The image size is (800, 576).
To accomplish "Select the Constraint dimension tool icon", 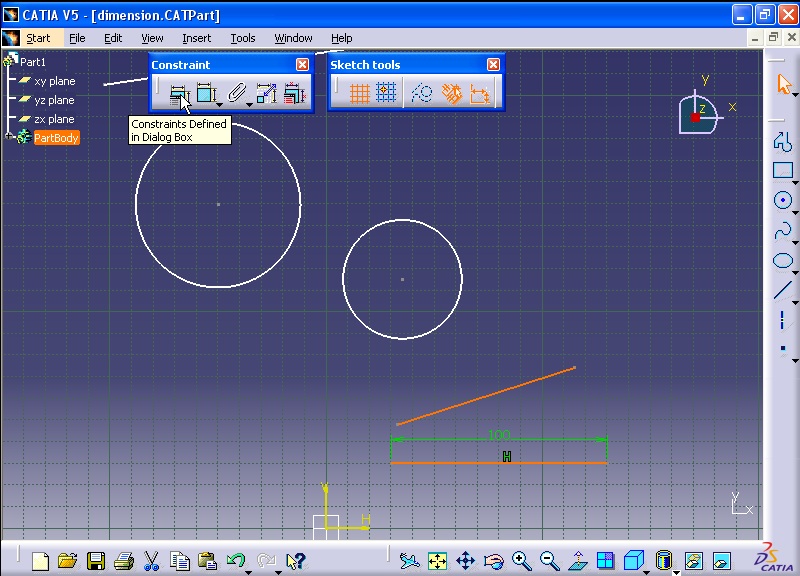I will (206, 93).
